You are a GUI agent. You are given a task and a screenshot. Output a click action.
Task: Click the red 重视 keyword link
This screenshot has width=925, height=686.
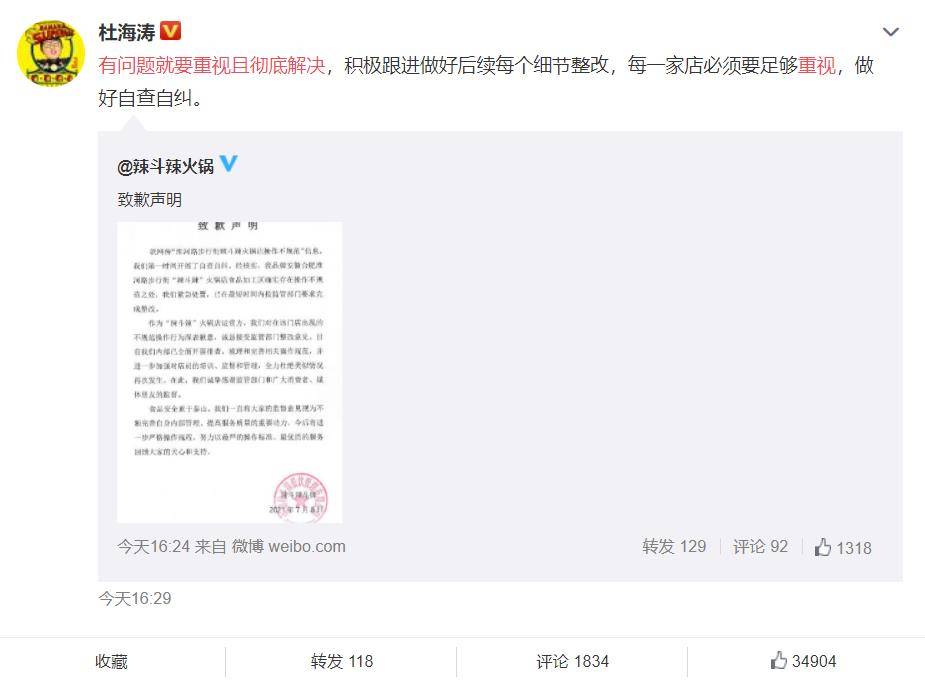point(817,65)
